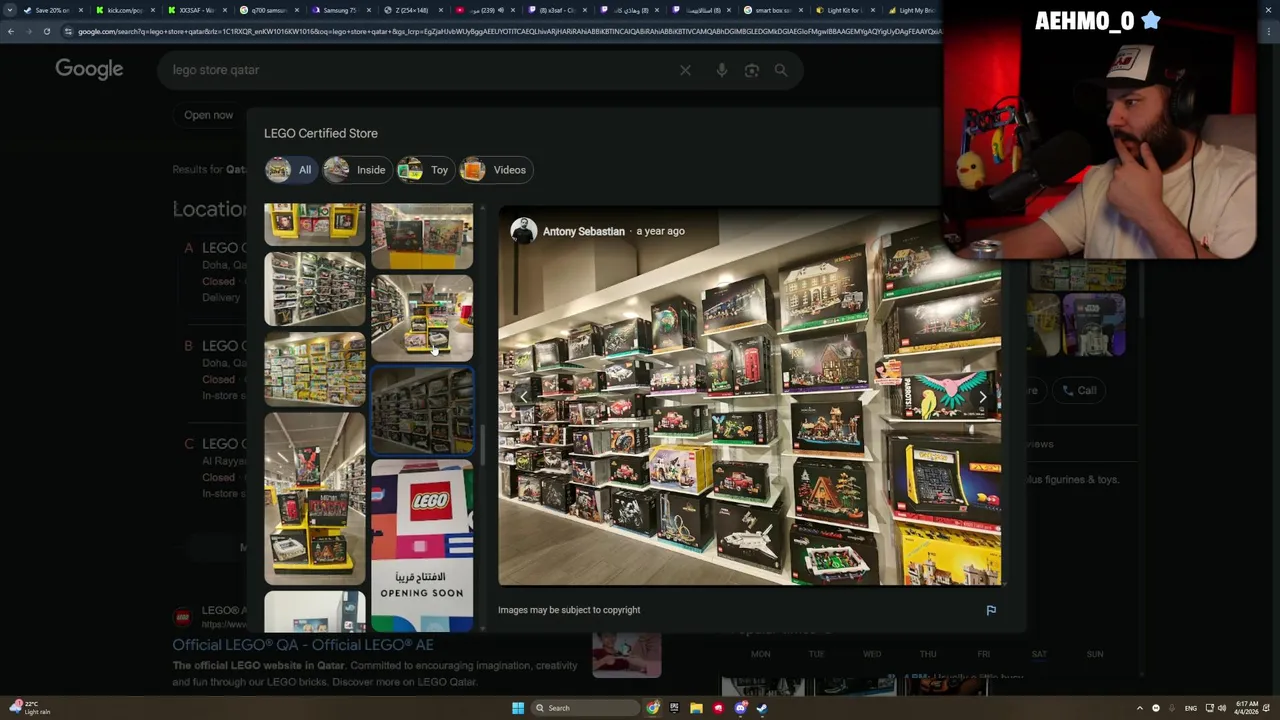Open Steam from the taskbar

(x=762, y=708)
